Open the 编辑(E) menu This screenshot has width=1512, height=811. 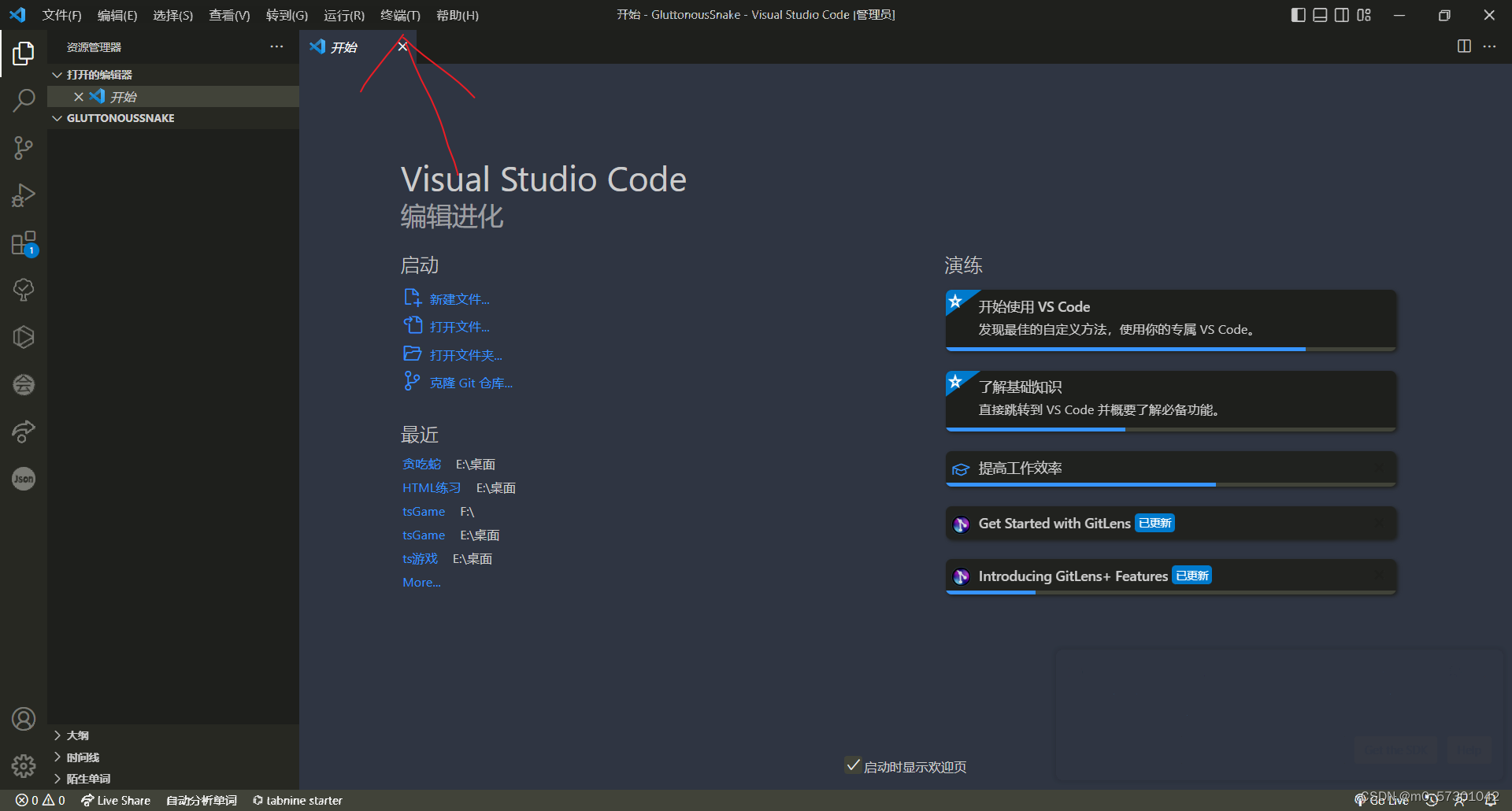117,15
